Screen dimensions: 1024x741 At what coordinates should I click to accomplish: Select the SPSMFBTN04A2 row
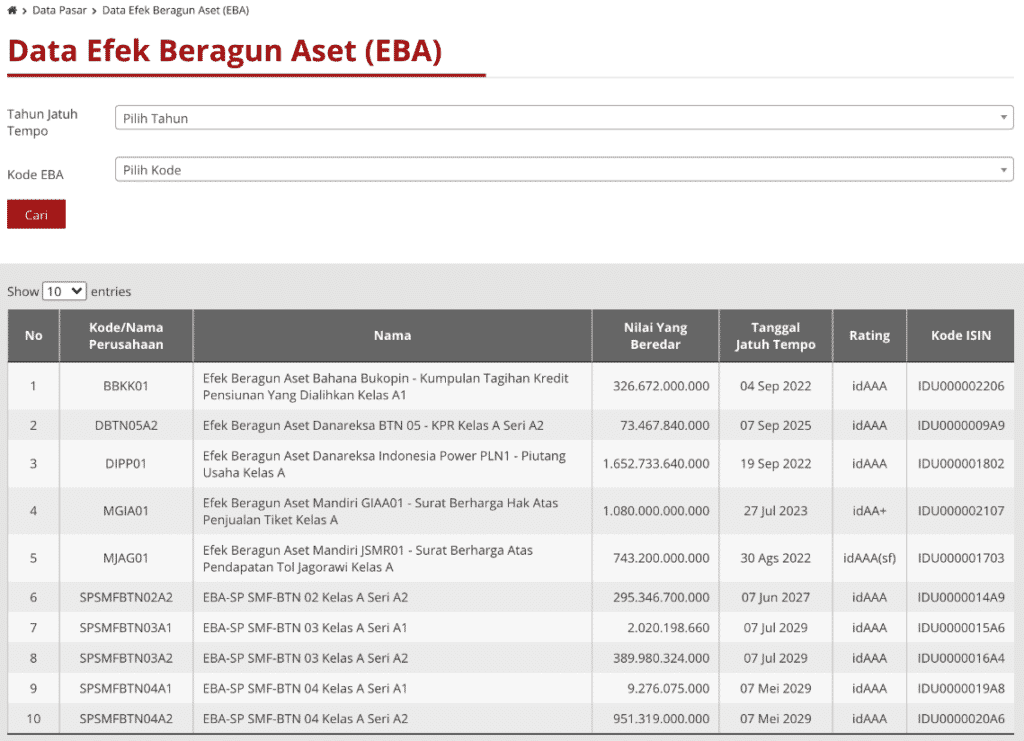click(x=126, y=718)
